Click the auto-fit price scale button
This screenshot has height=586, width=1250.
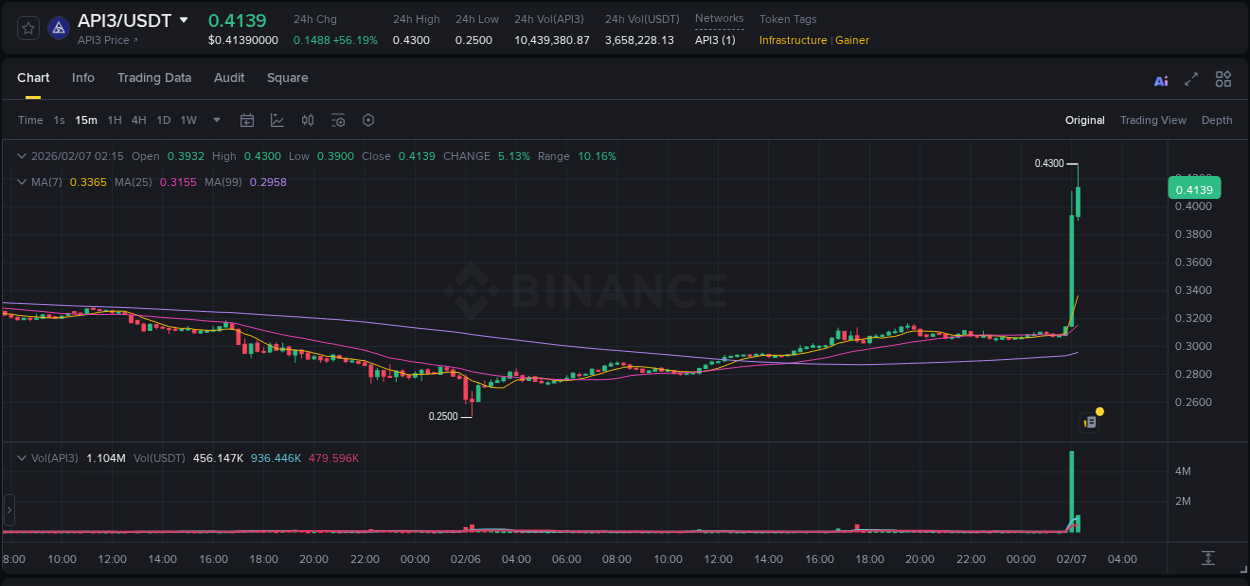point(1208,557)
